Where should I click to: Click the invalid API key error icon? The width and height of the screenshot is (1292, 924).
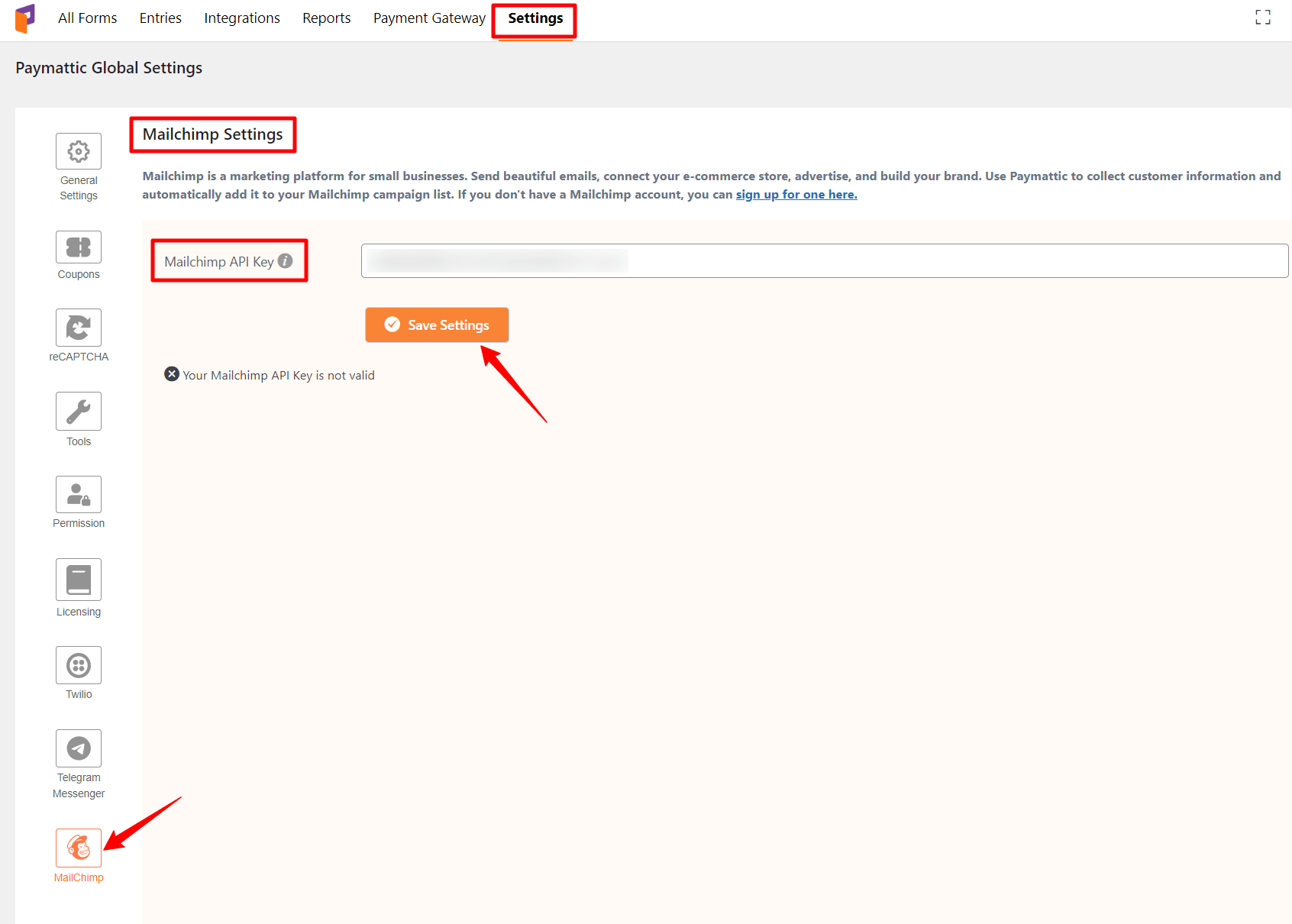[x=172, y=374]
